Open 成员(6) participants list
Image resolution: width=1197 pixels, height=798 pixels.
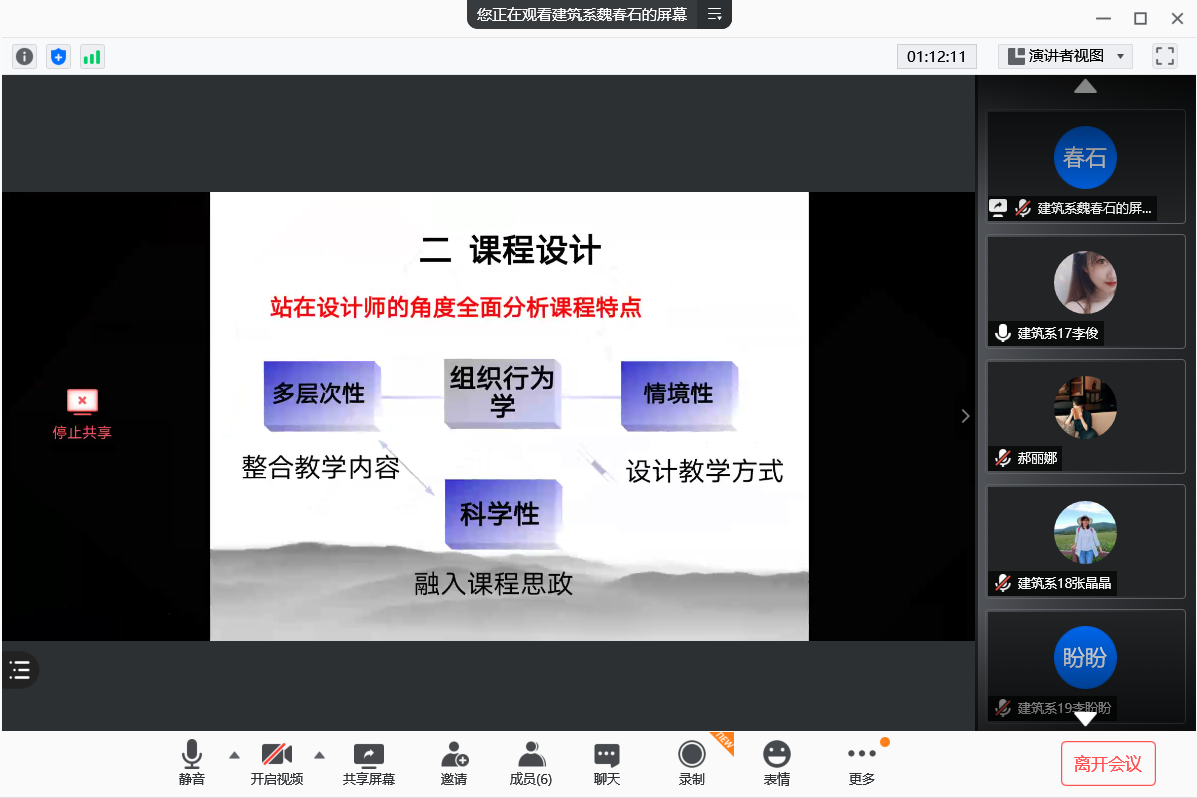(x=530, y=763)
